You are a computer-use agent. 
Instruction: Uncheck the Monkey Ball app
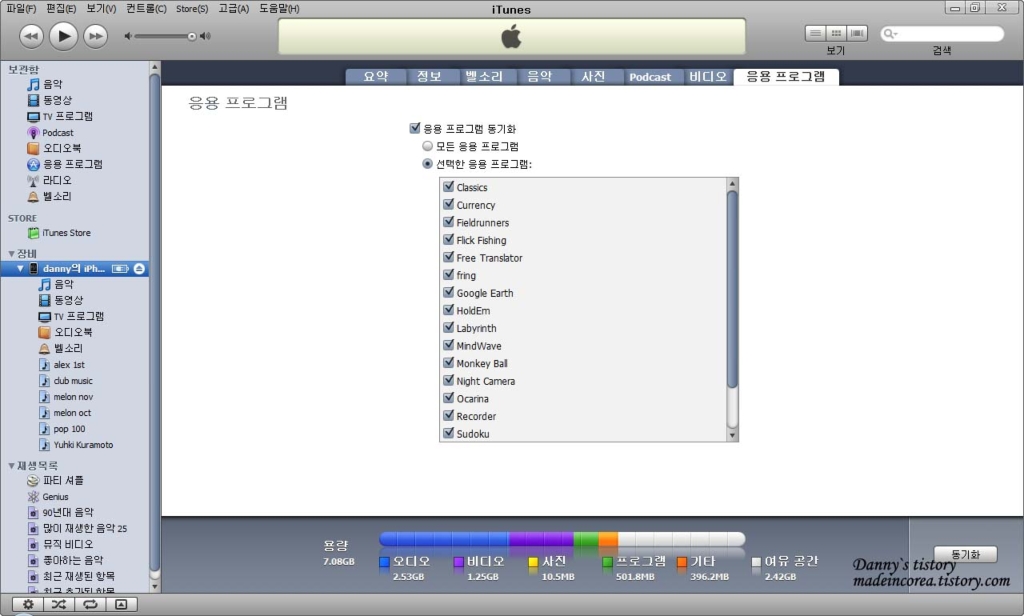[449, 363]
